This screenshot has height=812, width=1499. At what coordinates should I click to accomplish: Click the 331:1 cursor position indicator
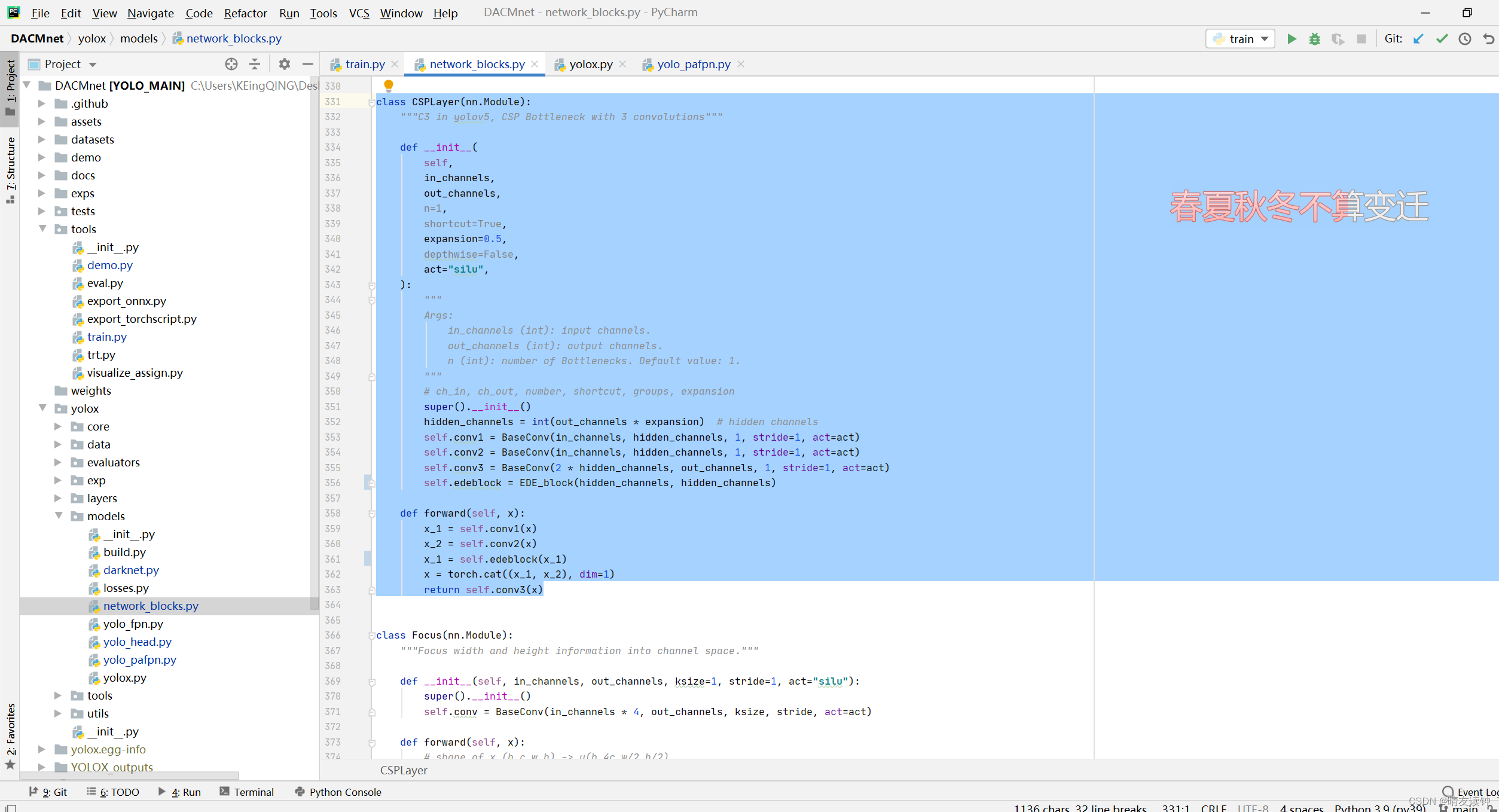1176,808
